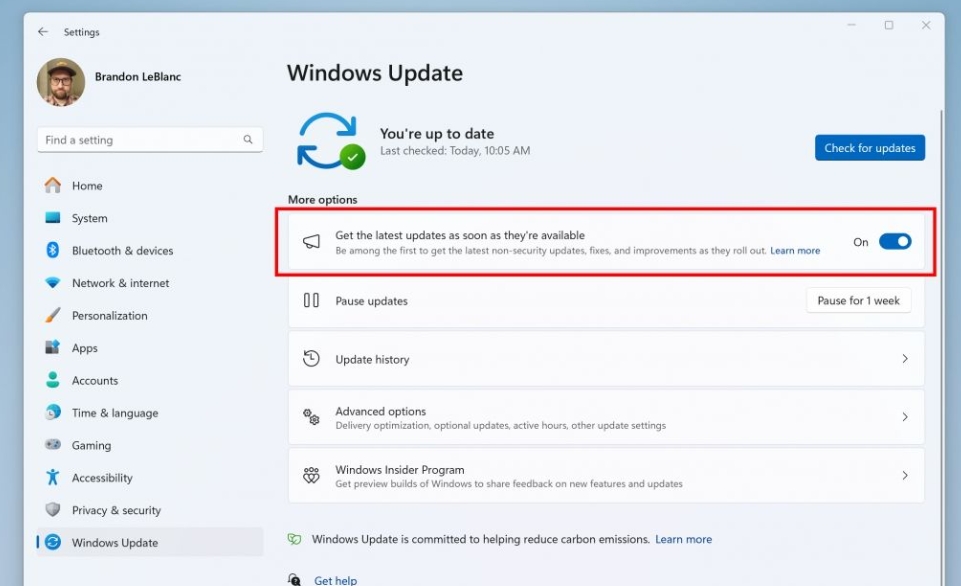The width and height of the screenshot is (961, 586).
Task: Click the Apps icon in sidebar
Action: click(x=53, y=348)
